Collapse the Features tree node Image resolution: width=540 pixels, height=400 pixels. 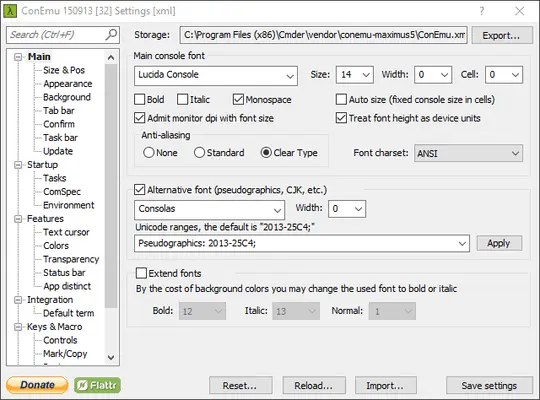click(18, 219)
